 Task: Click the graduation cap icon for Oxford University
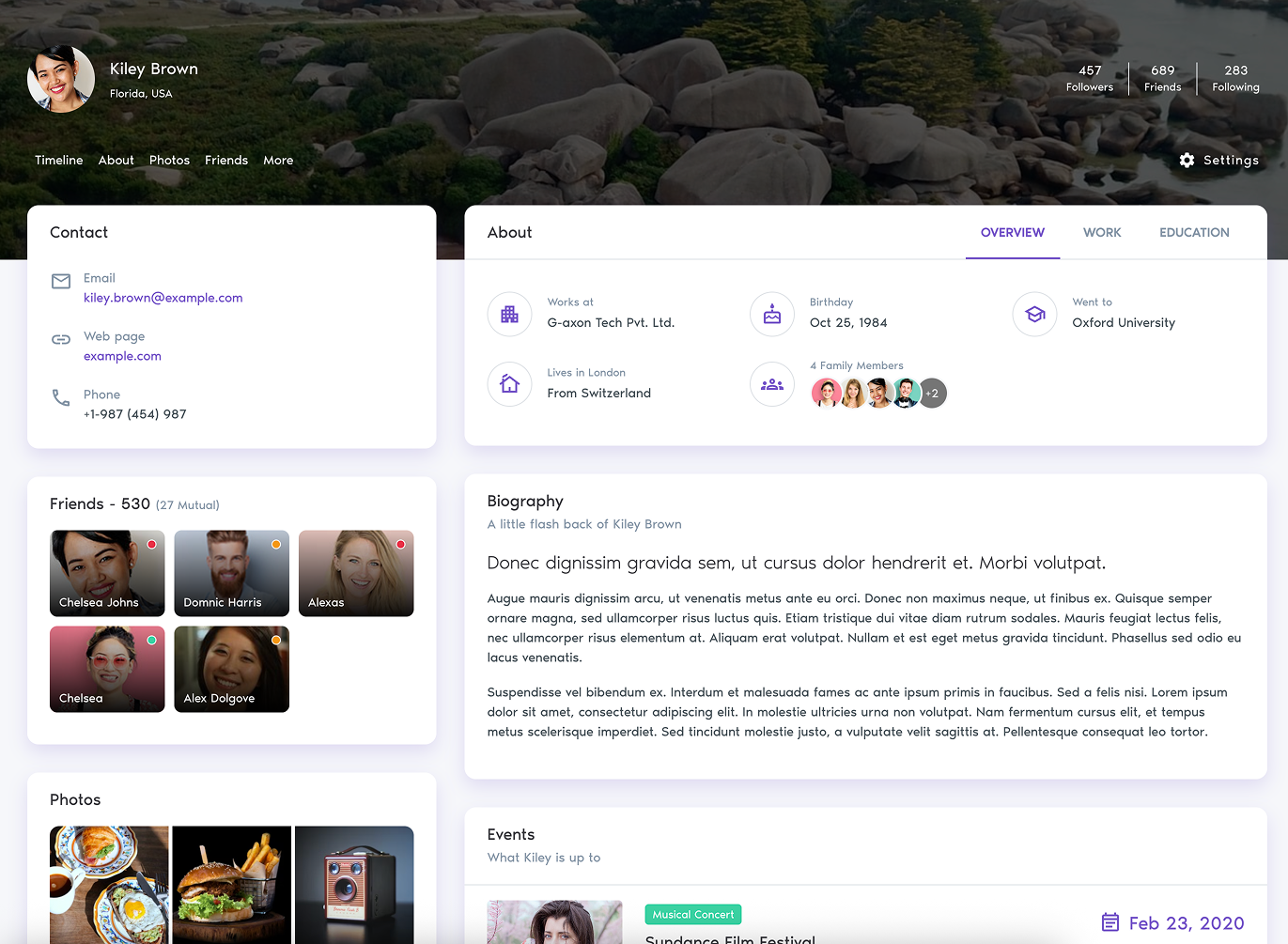coord(1034,314)
